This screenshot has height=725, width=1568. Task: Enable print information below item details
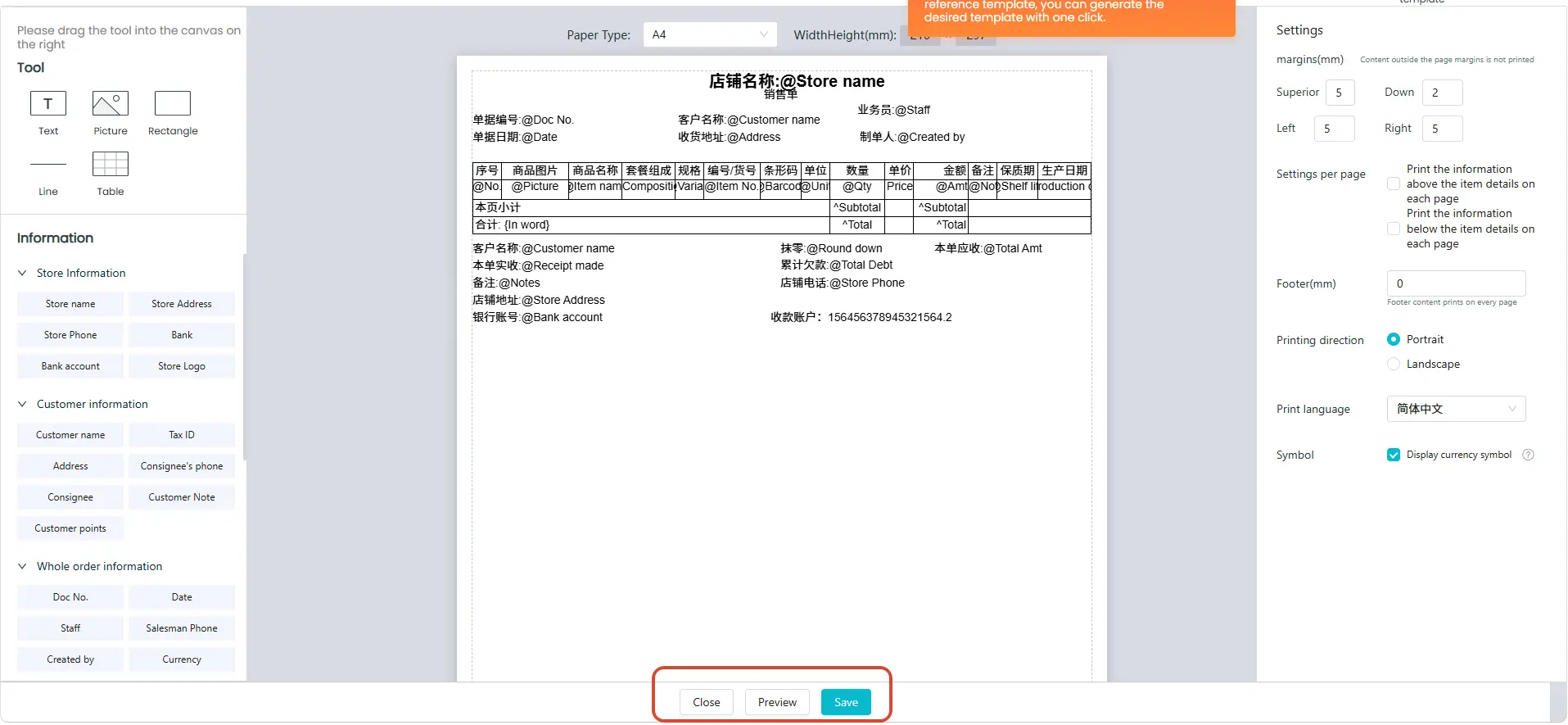(1394, 229)
